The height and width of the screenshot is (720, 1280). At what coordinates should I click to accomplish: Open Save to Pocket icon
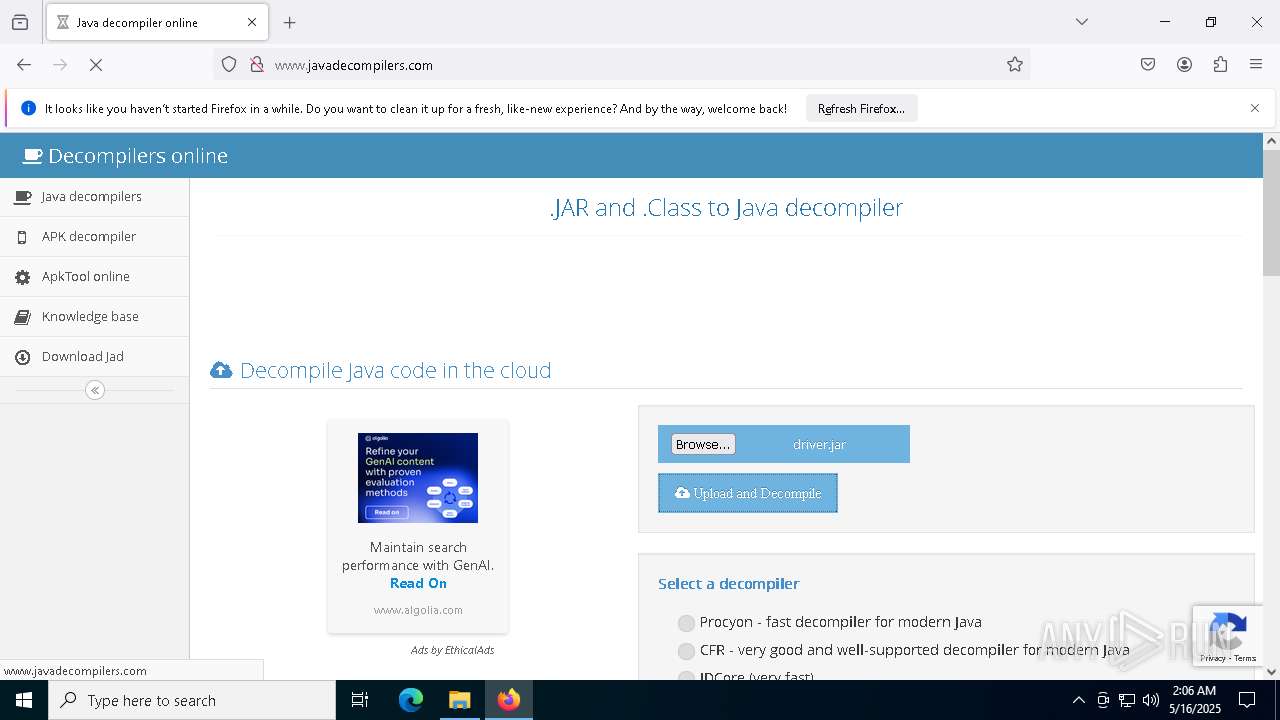coord(1148,65)
